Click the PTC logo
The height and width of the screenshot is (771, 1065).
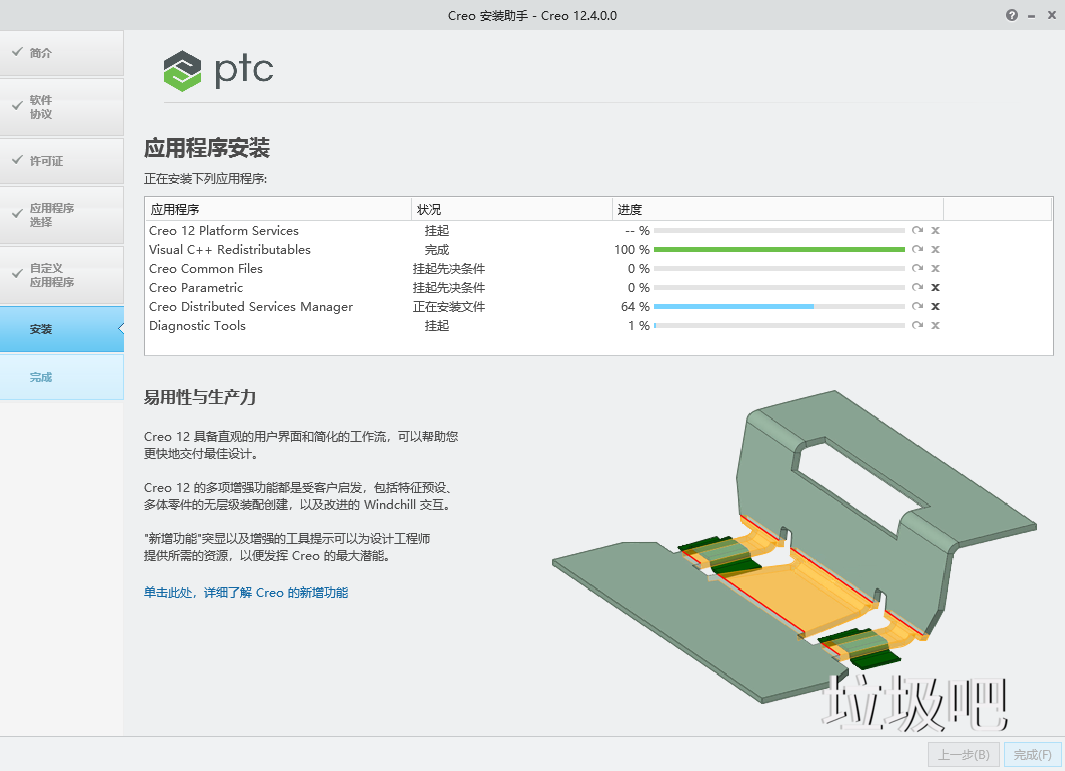pos(218,70)
